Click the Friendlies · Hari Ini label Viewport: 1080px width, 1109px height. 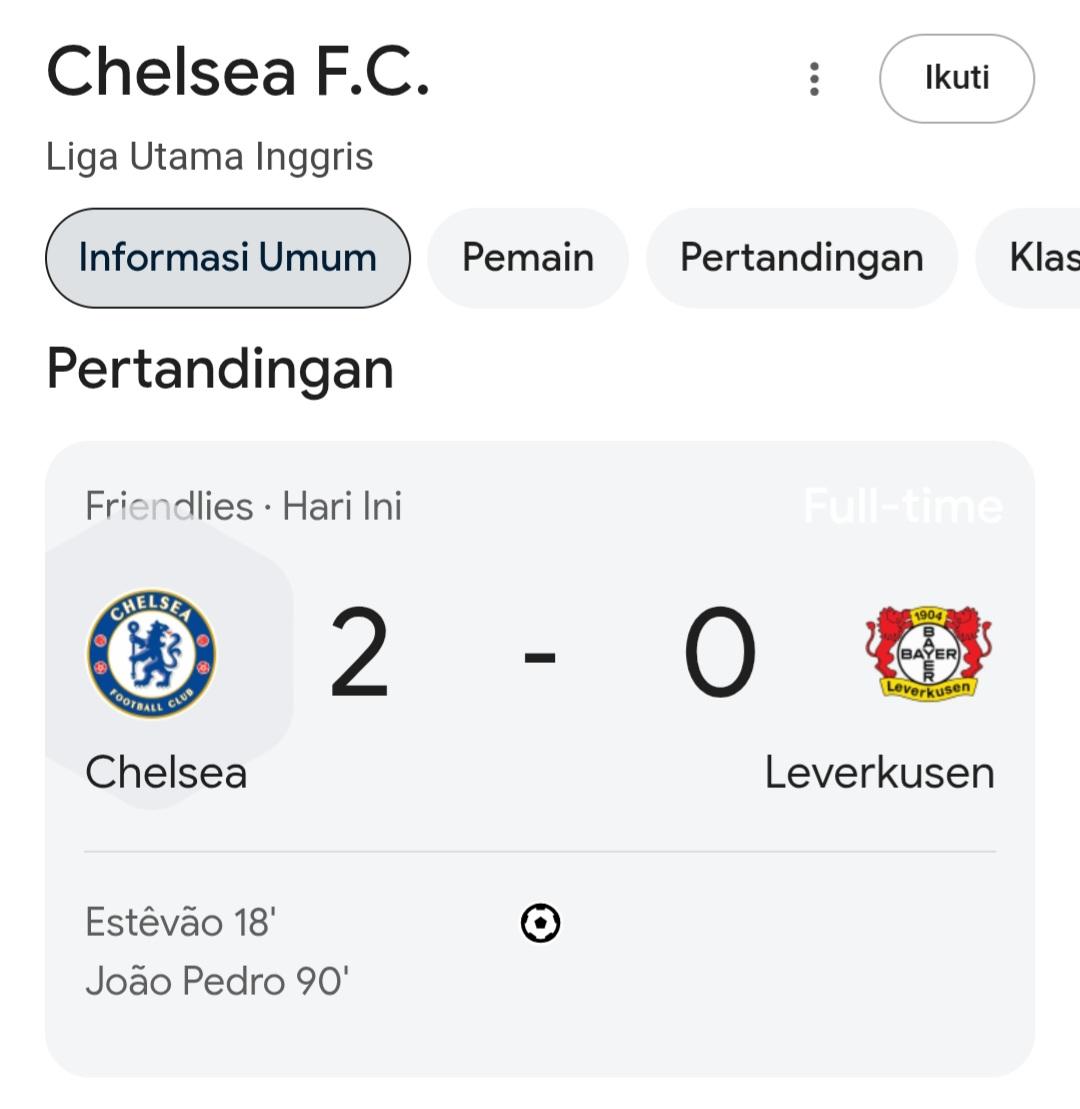(243, 506)
